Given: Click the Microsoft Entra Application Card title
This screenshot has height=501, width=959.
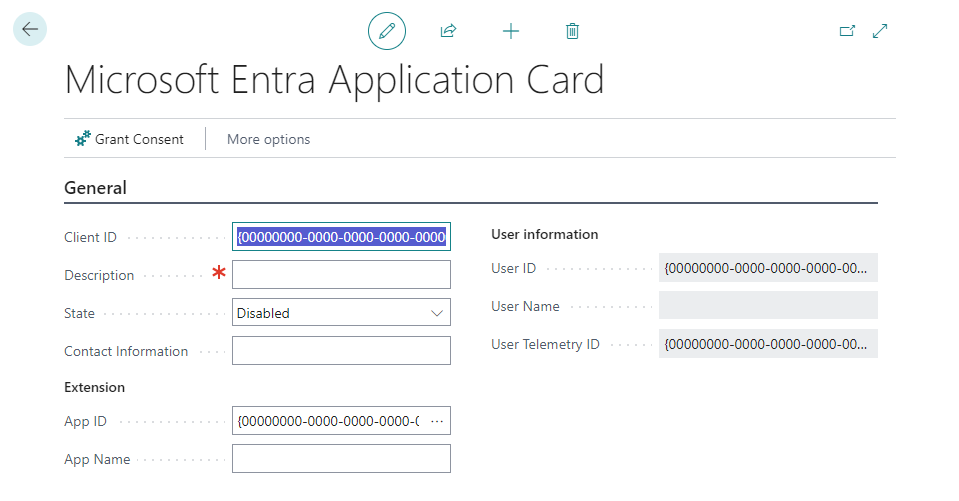Looking at the screenshot, I should tap(334, 80).
